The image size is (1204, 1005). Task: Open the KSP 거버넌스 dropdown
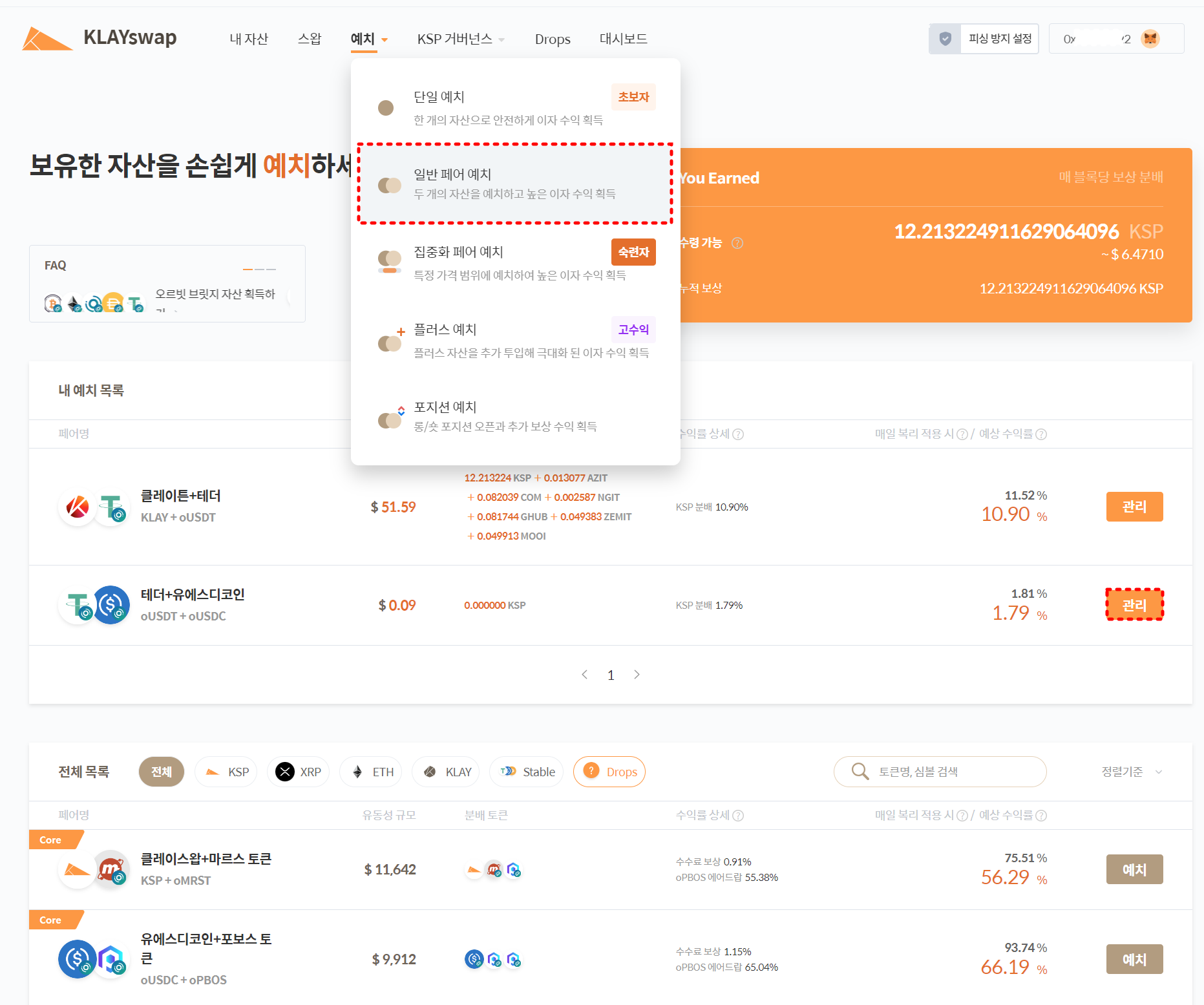point(460,39)
